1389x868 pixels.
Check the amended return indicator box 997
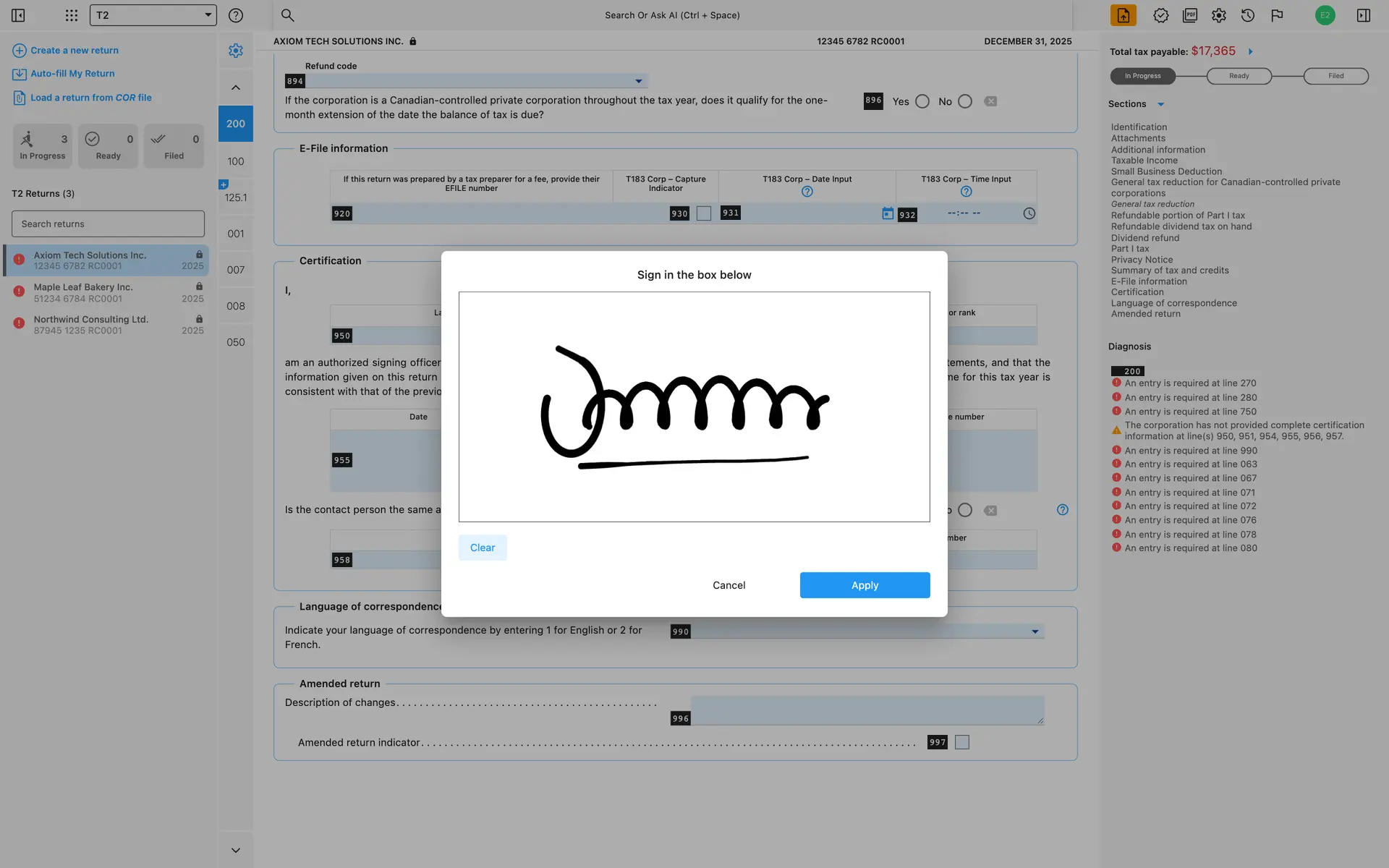(962, 742)
